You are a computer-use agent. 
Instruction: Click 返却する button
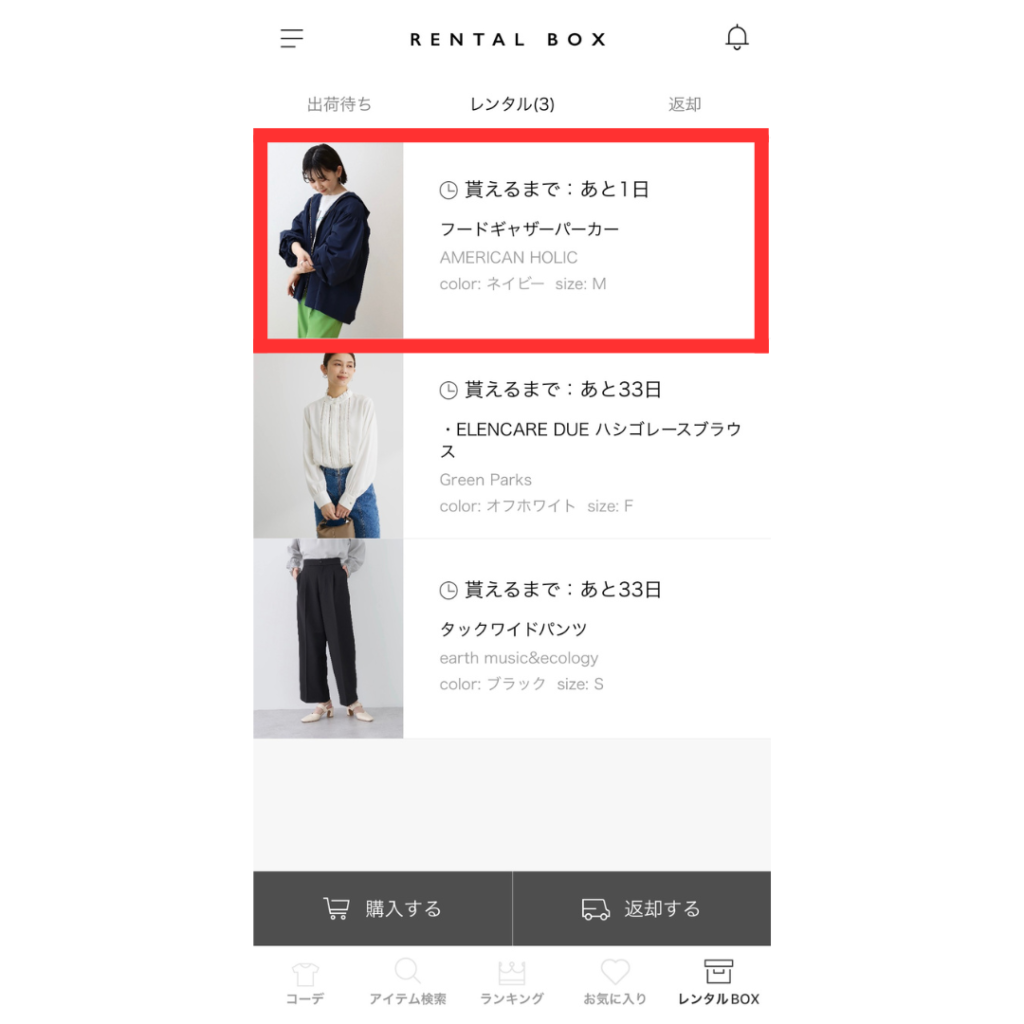coord(642,908)
